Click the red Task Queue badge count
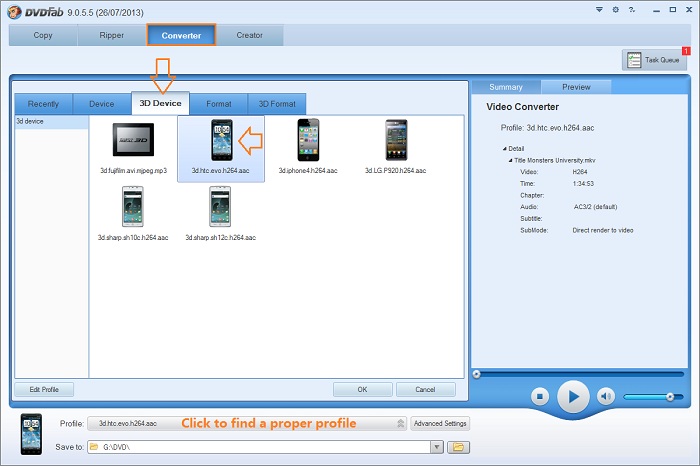This screenshot has height=466, width=700. pos(686,51)
